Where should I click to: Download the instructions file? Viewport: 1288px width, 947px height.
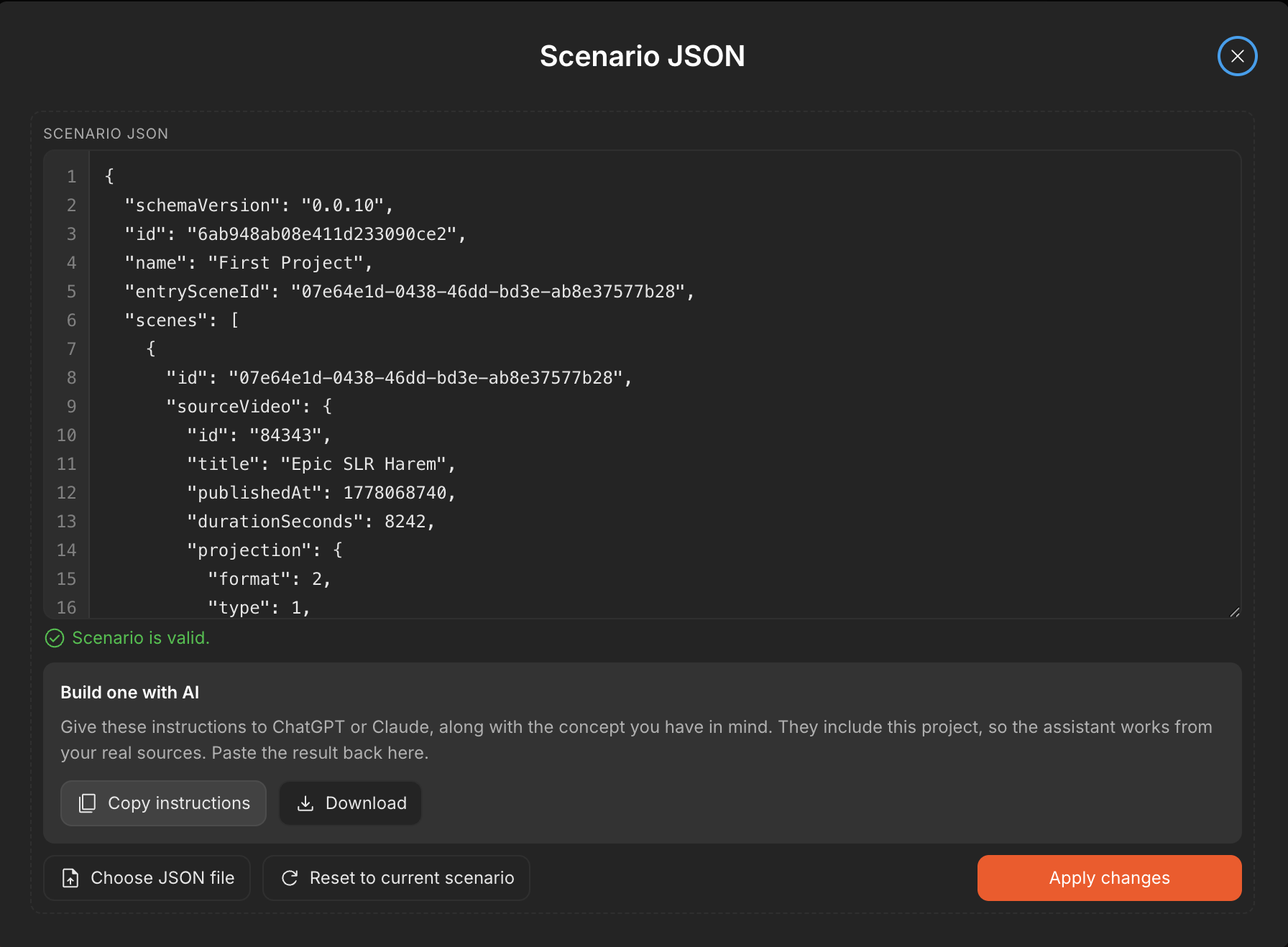coord(350,803)
